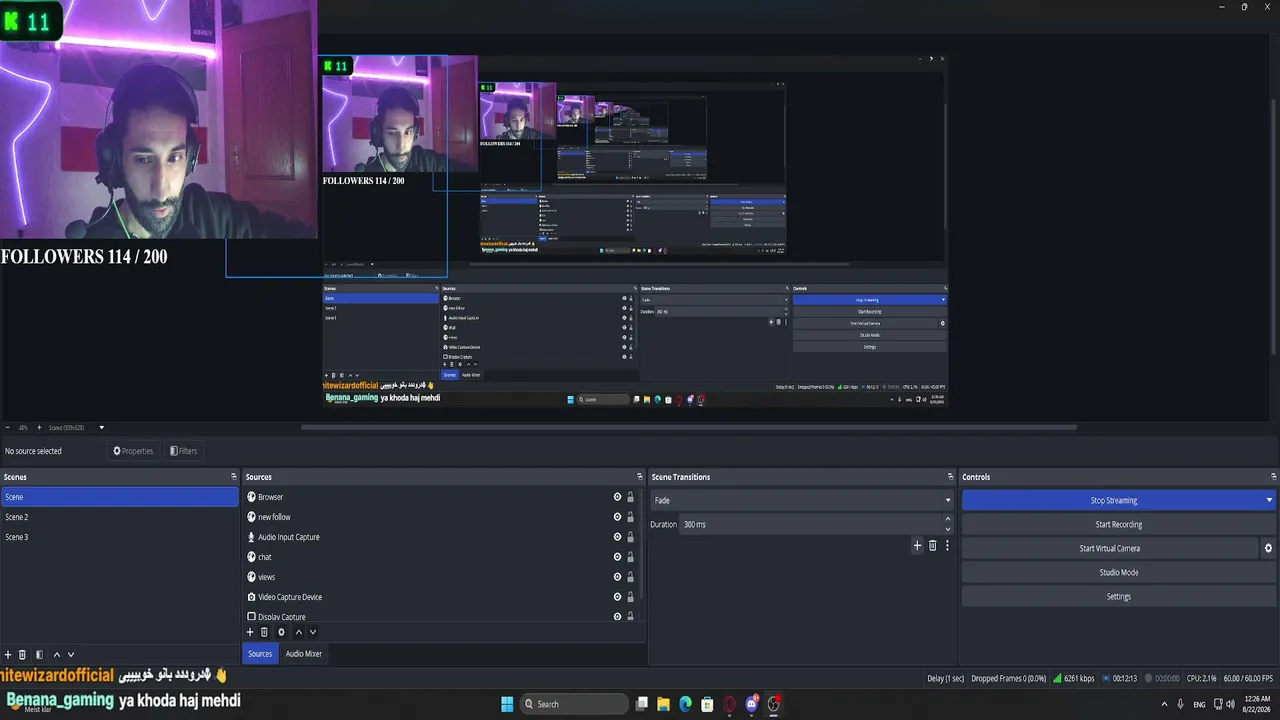
Task: Open the taskbar clock and date
Action: tap(1258, 704)
